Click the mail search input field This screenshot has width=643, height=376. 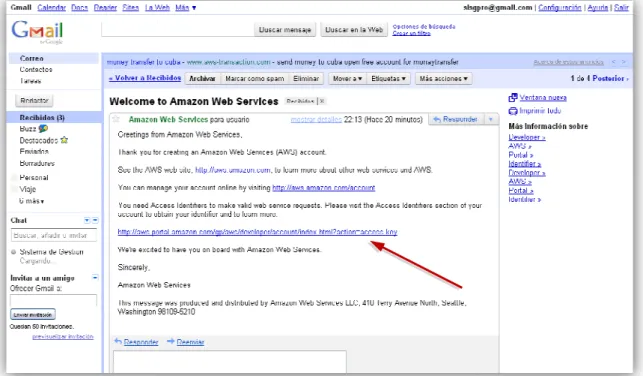(177, 30)
